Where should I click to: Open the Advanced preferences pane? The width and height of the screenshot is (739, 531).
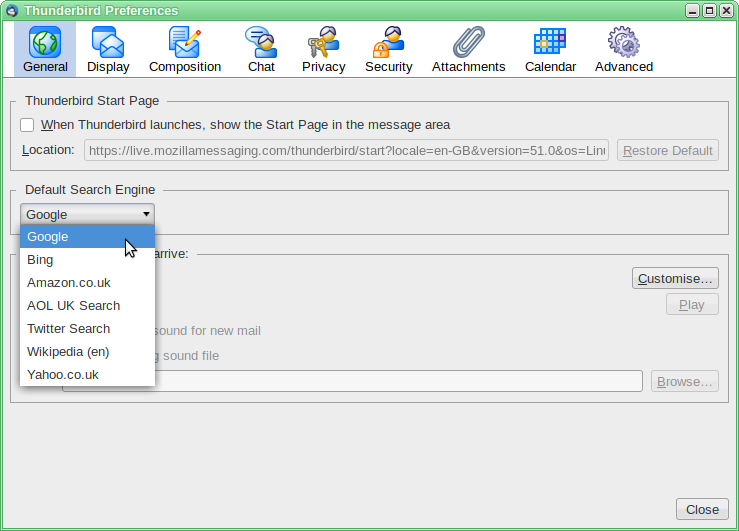[x=624, y=49]
